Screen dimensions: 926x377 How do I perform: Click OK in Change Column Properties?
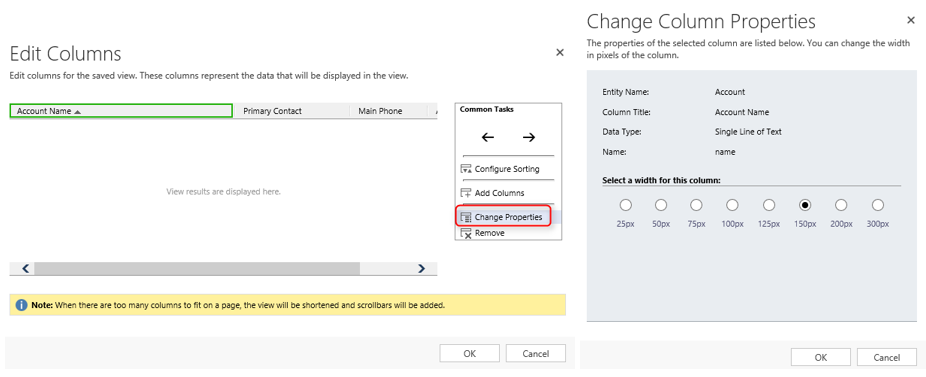click(821, 358)
